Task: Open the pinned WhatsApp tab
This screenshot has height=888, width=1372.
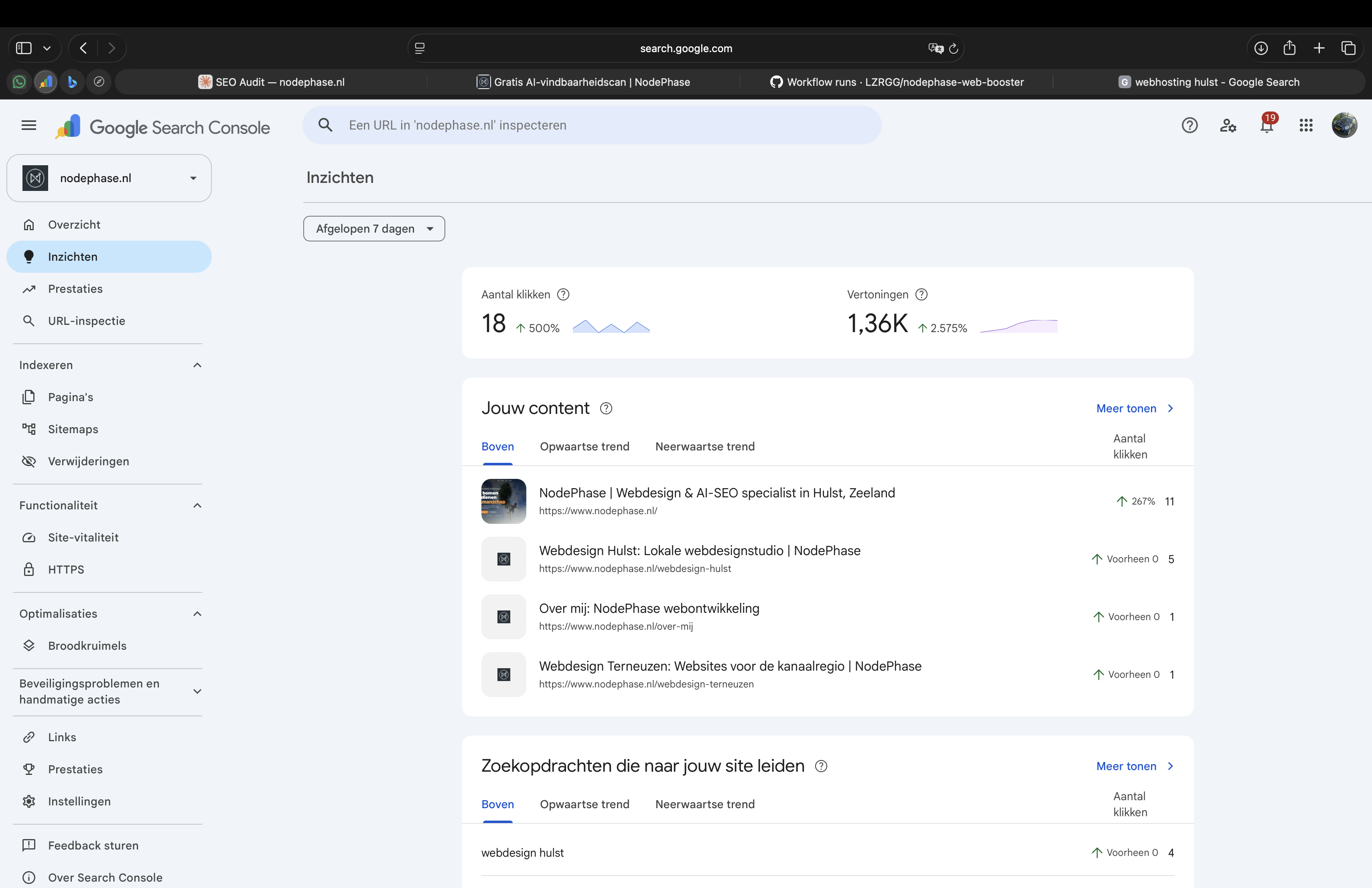Action: tap(19, 82)
